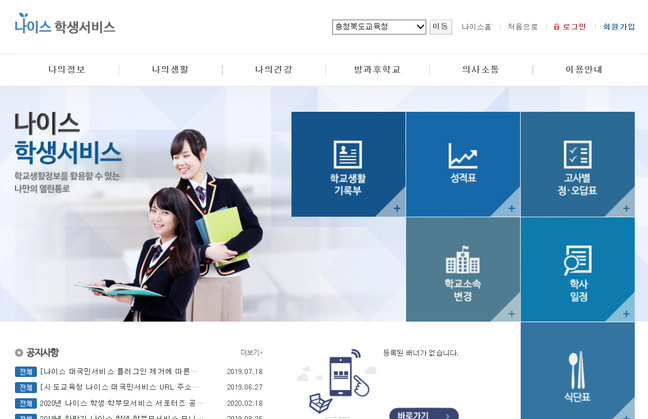Expand plus on 학교생활기록부 tile
Screen dimensions: 648x419
coord(397,208)
